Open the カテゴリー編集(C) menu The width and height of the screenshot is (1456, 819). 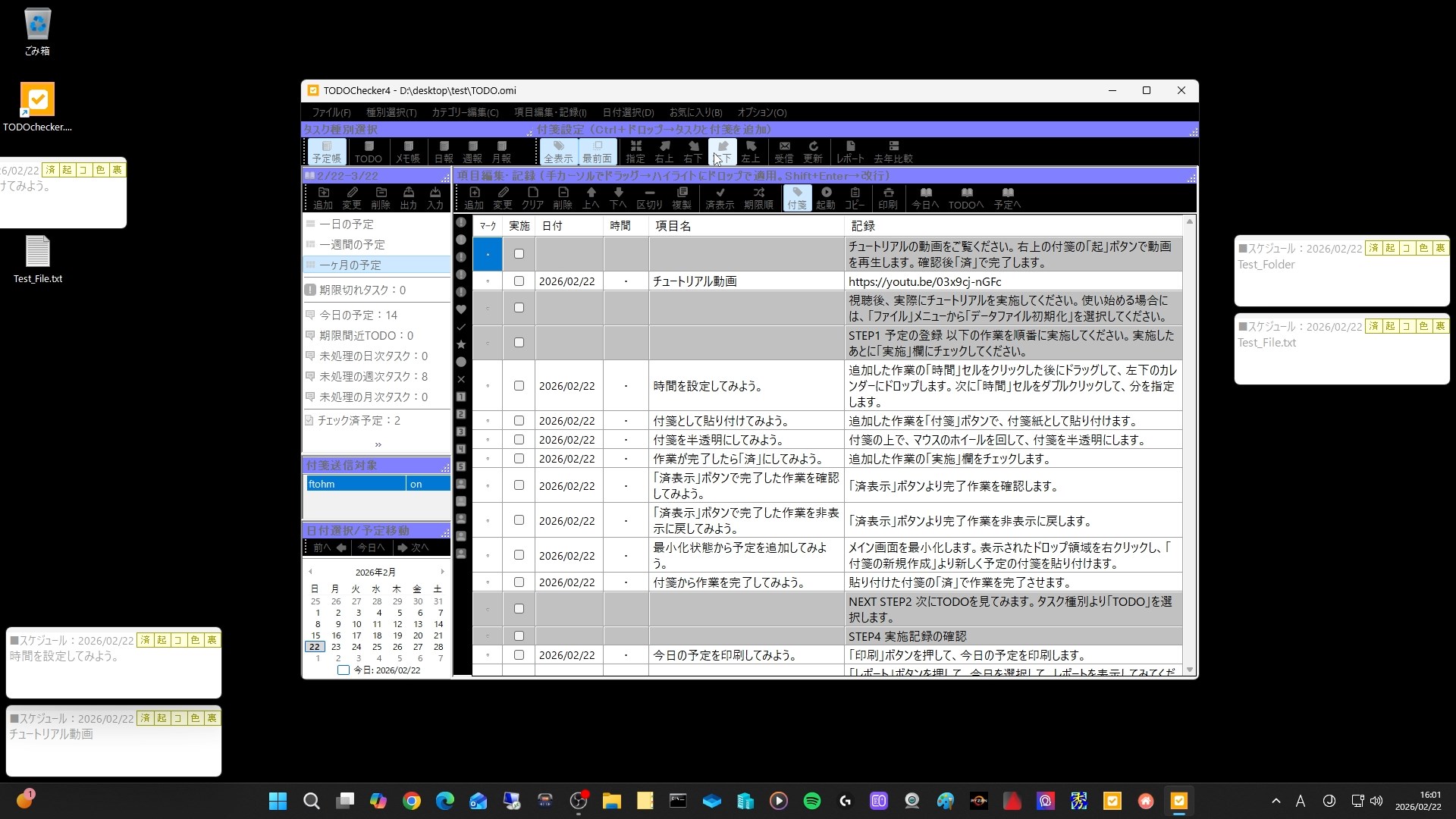pyautogui.click(x=465, y=112)
